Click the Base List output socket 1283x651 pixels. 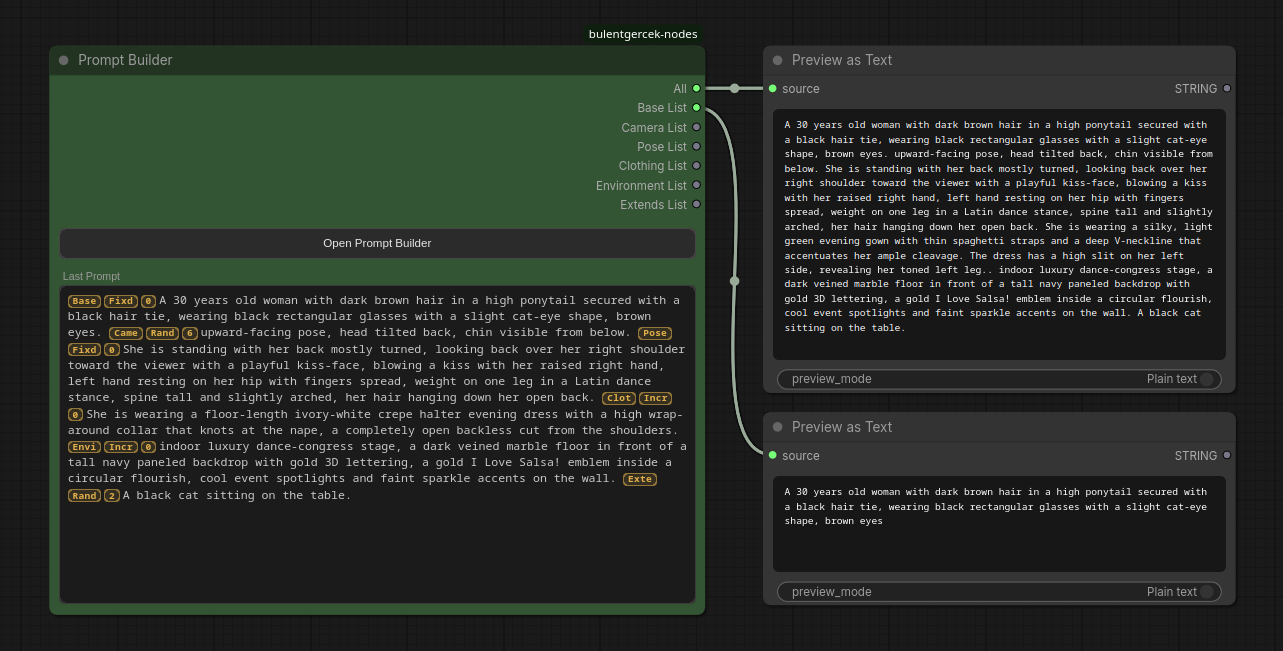(697, 108)
